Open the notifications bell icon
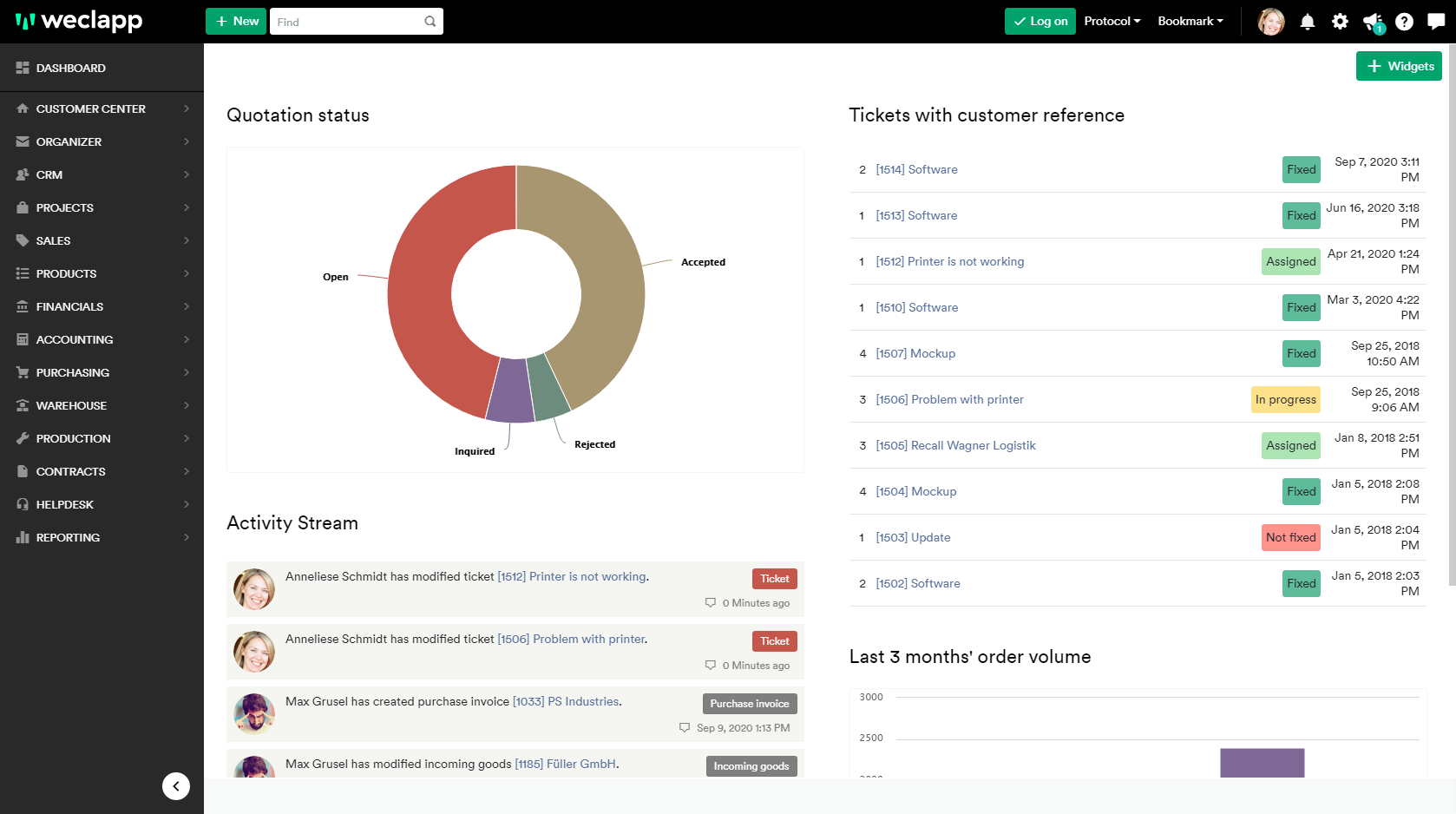The width and height of the screenshot is (1456, 814). (1307, 22)
